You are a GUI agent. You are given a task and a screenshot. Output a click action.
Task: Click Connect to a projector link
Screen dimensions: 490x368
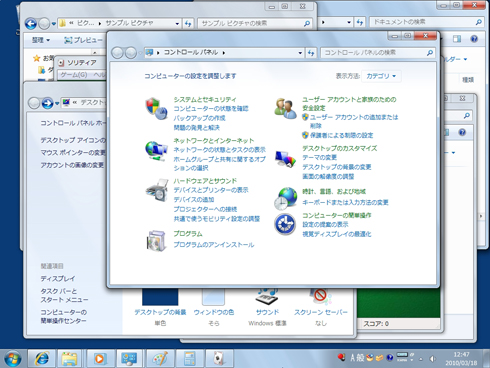pos(205,209)
